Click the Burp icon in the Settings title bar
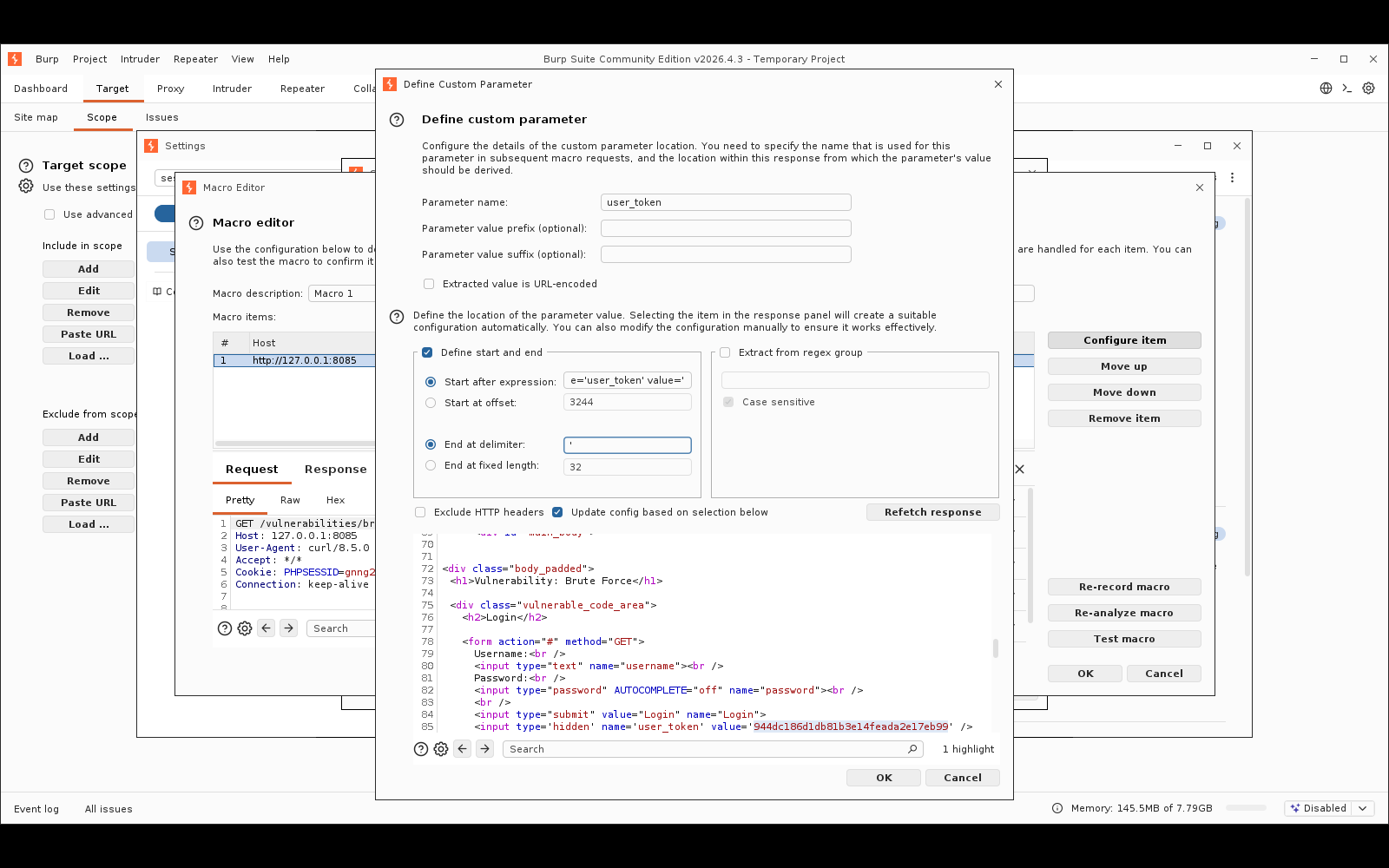 [151, 146]
